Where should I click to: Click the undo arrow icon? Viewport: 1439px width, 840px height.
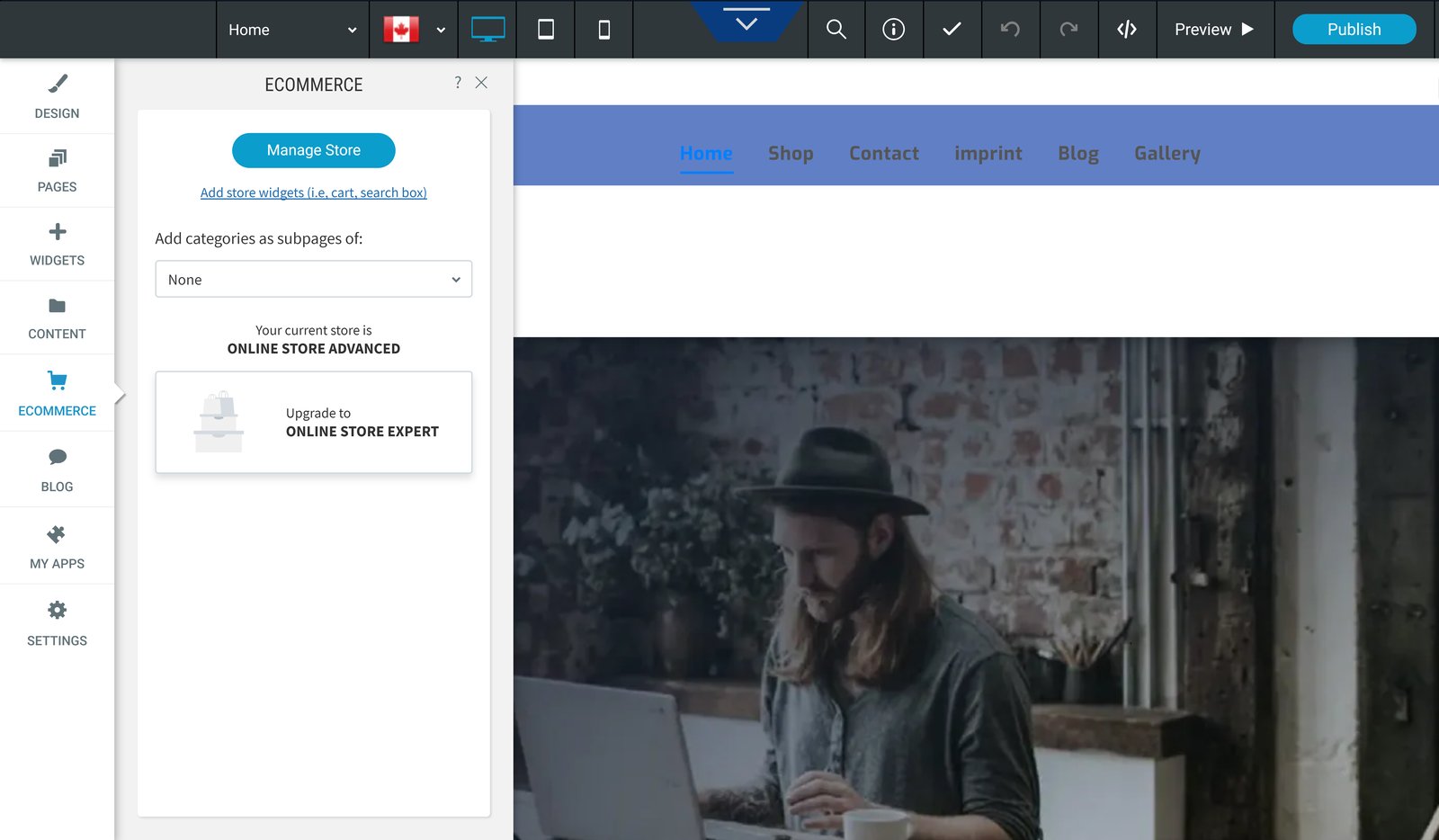tap(1010, 30)
